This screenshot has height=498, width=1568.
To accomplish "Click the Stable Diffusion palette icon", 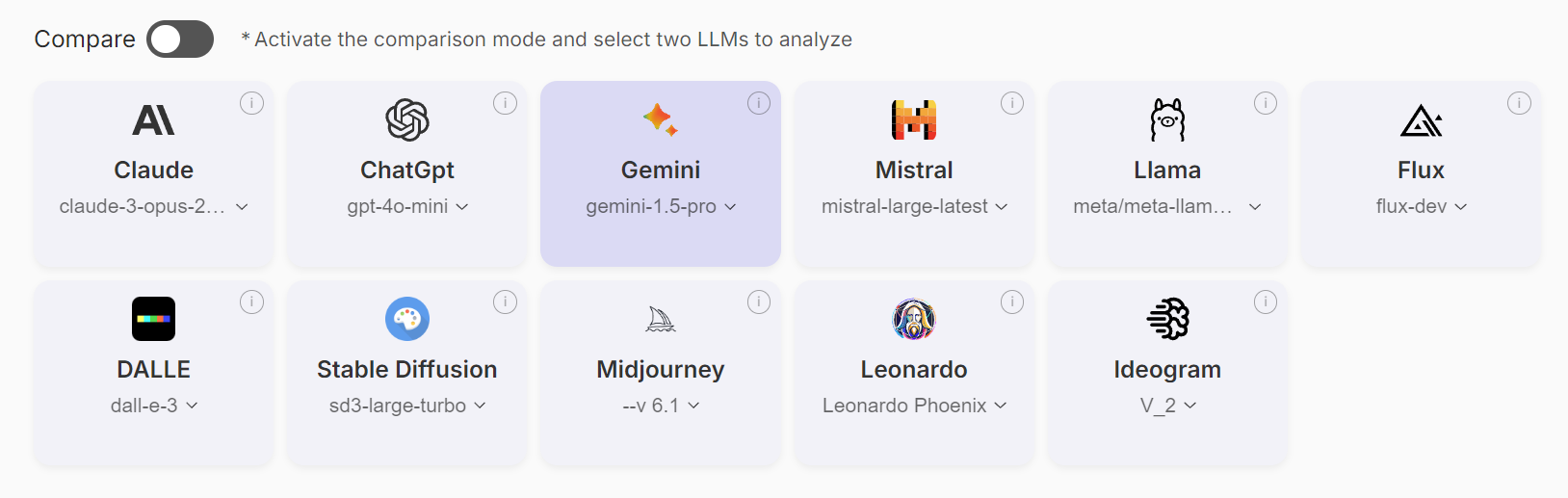I will tap(407, 319).
